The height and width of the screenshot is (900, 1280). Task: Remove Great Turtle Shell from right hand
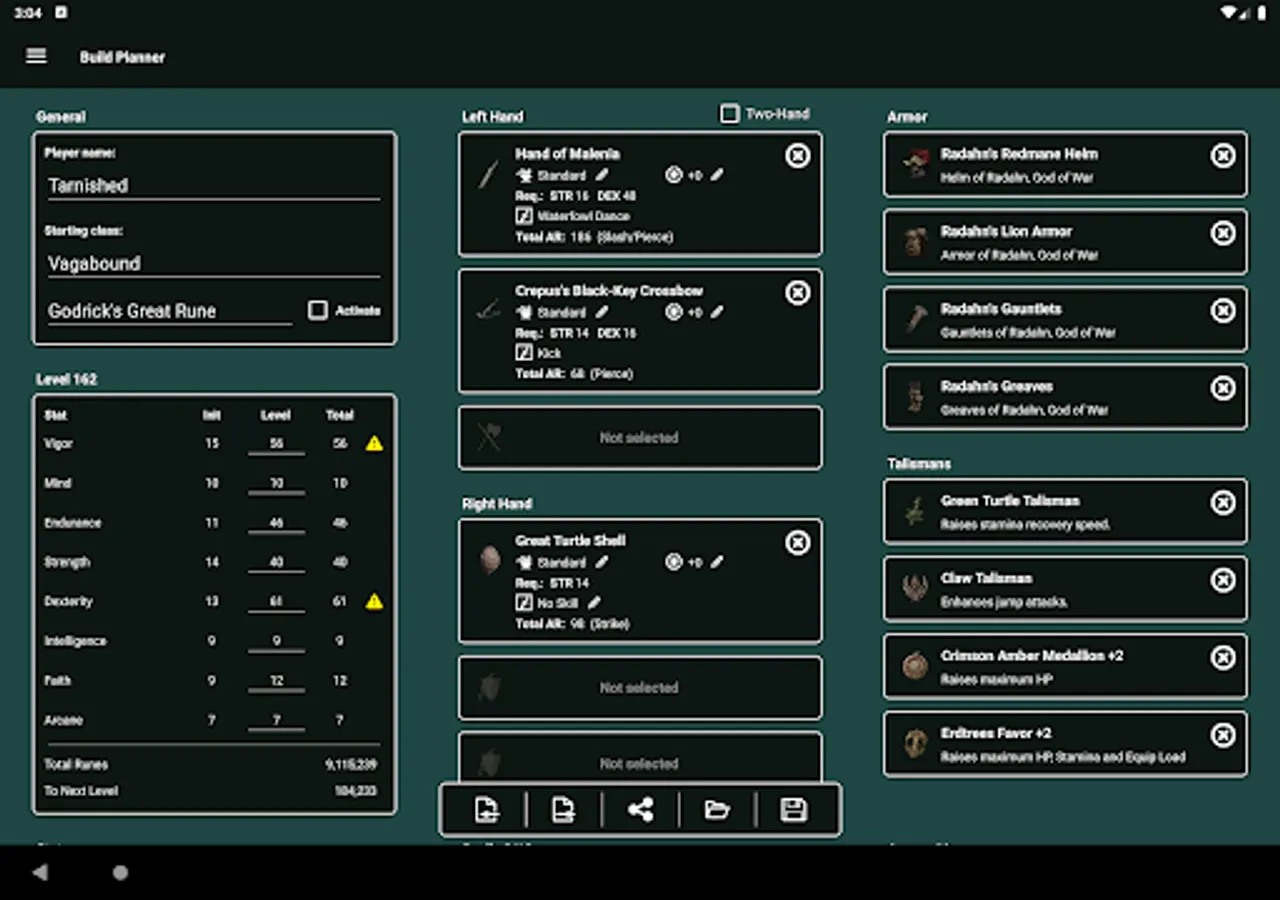(797, 542)
